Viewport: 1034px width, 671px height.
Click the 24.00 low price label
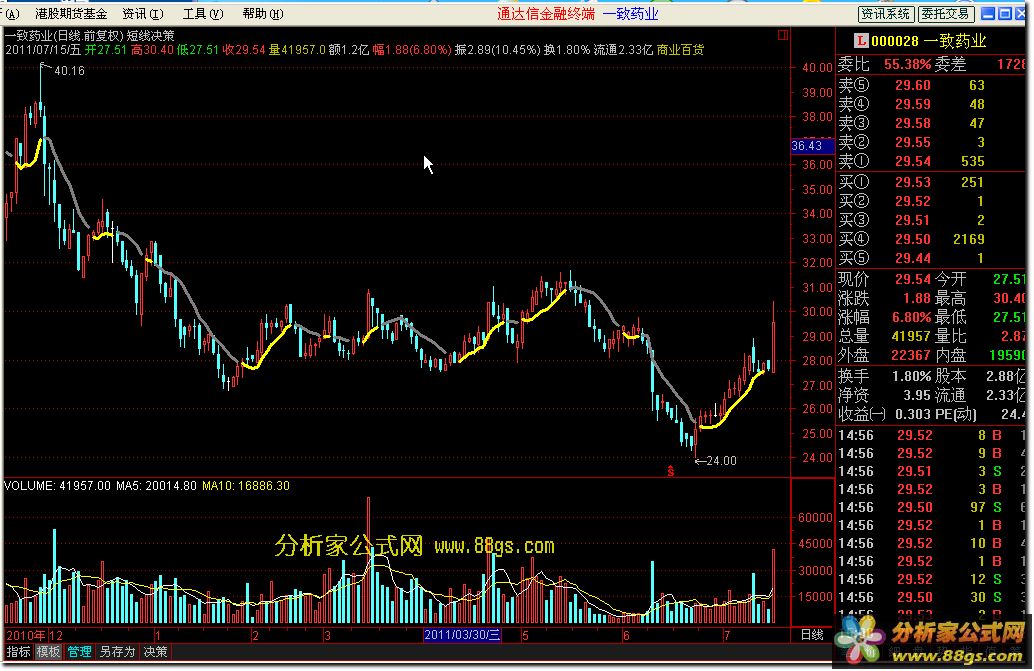pyautogui.click(x=721, y=461)
